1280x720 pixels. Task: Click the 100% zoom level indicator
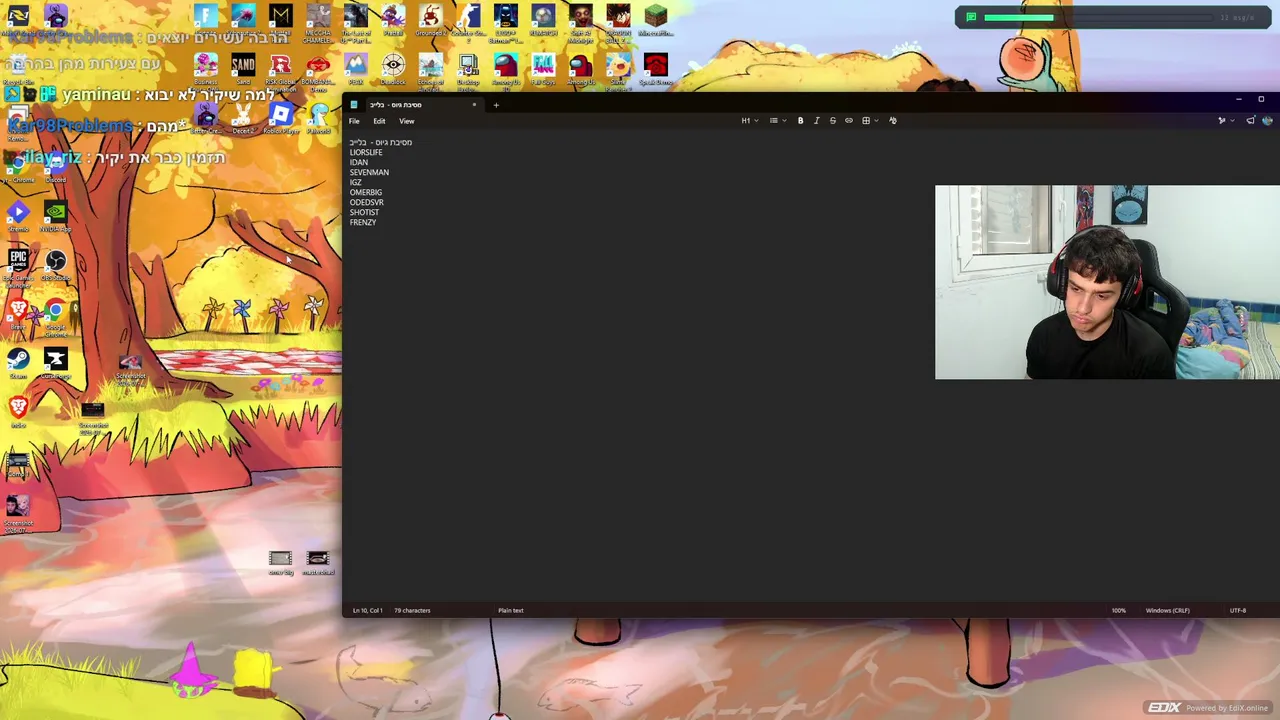pos(1118,610)
